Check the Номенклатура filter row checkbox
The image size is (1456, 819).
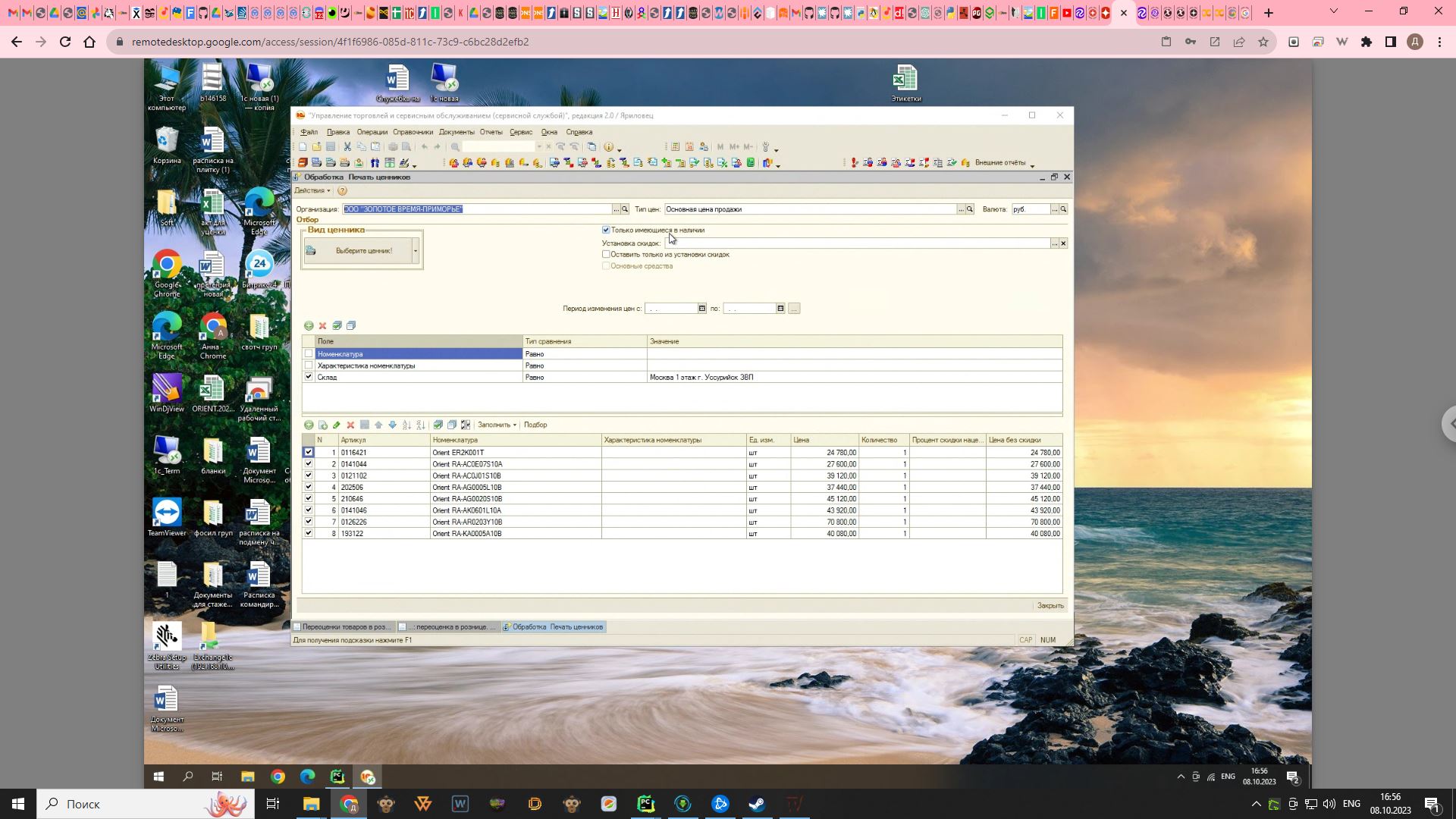click(x=309, y=354)
